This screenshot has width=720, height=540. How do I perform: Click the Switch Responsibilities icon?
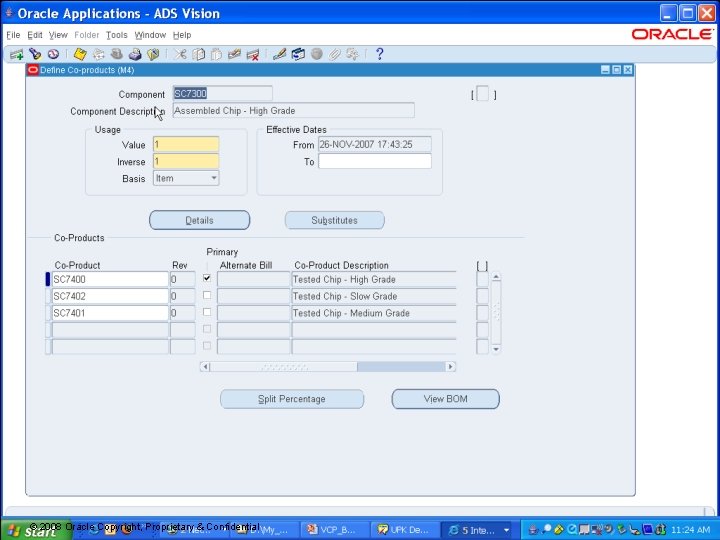click(117, 55)
